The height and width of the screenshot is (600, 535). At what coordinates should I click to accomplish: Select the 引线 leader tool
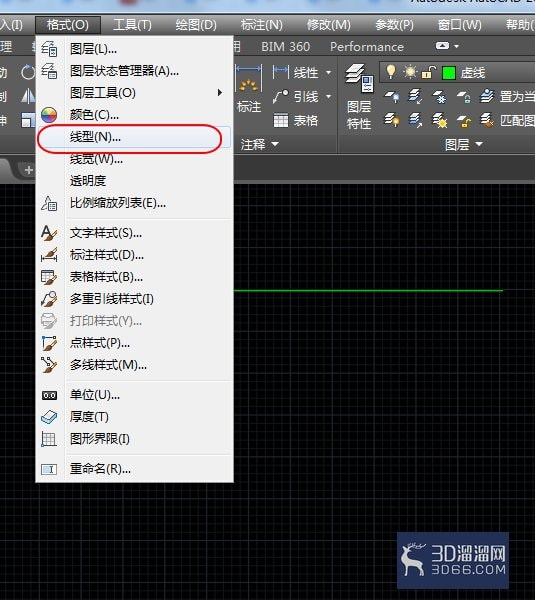coord(295,96)
